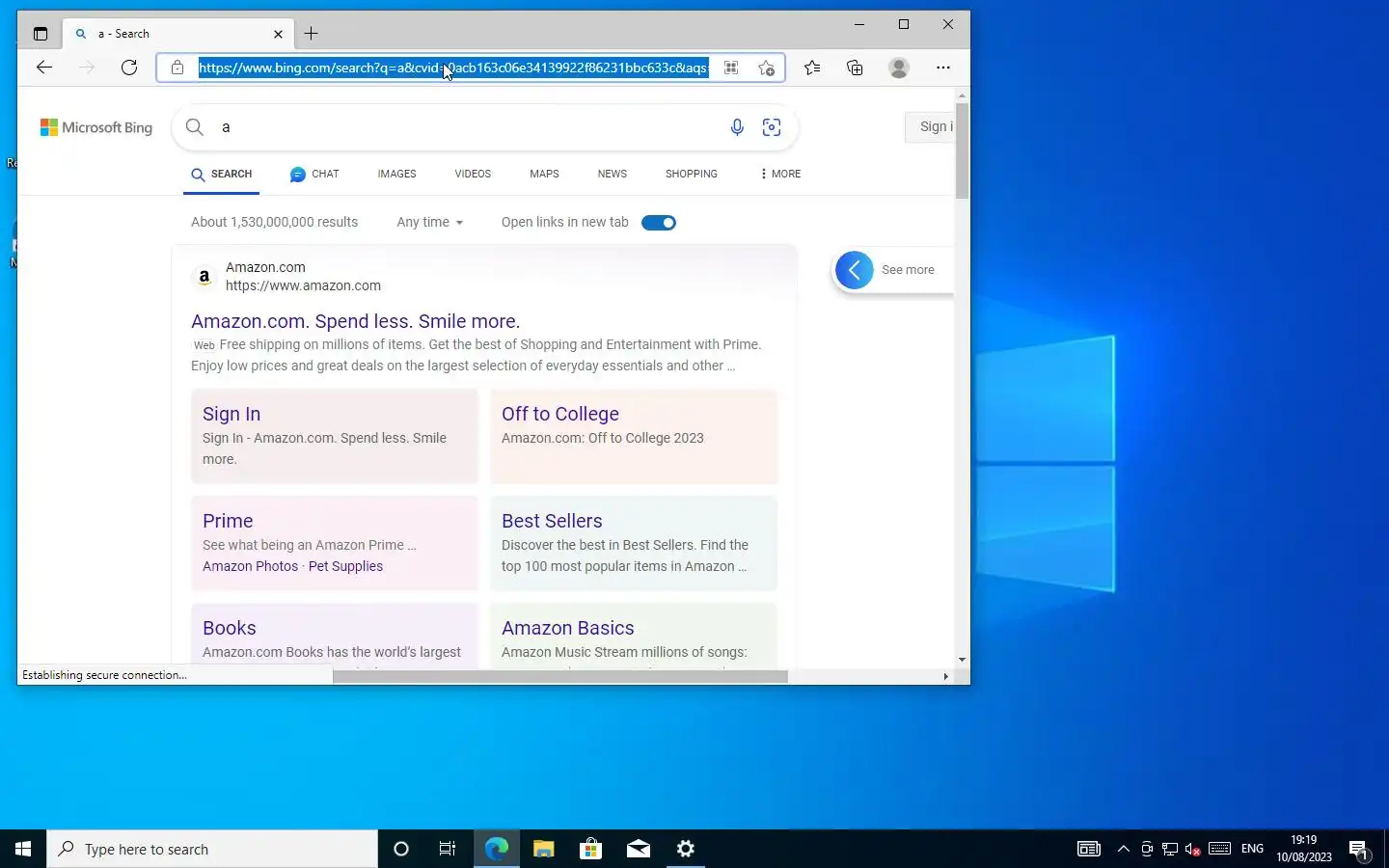Image resolution: width=1389 pixels, height=868 pixels.
Task: Open 'Amazon.com. Spend less. Smile more.' result
Action: coord(356,321)
